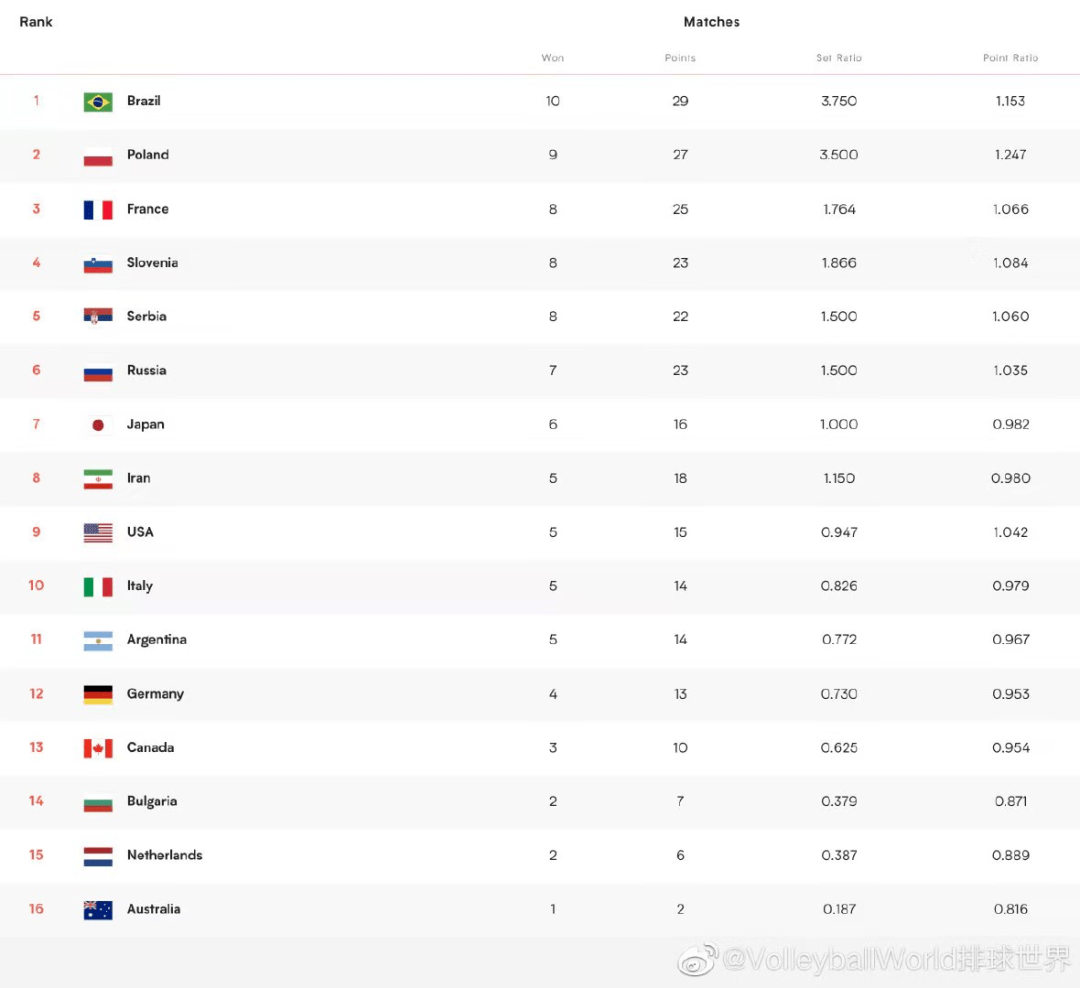Select the France flag icon
1080x988 pixels.
click(x=98, y=209)
